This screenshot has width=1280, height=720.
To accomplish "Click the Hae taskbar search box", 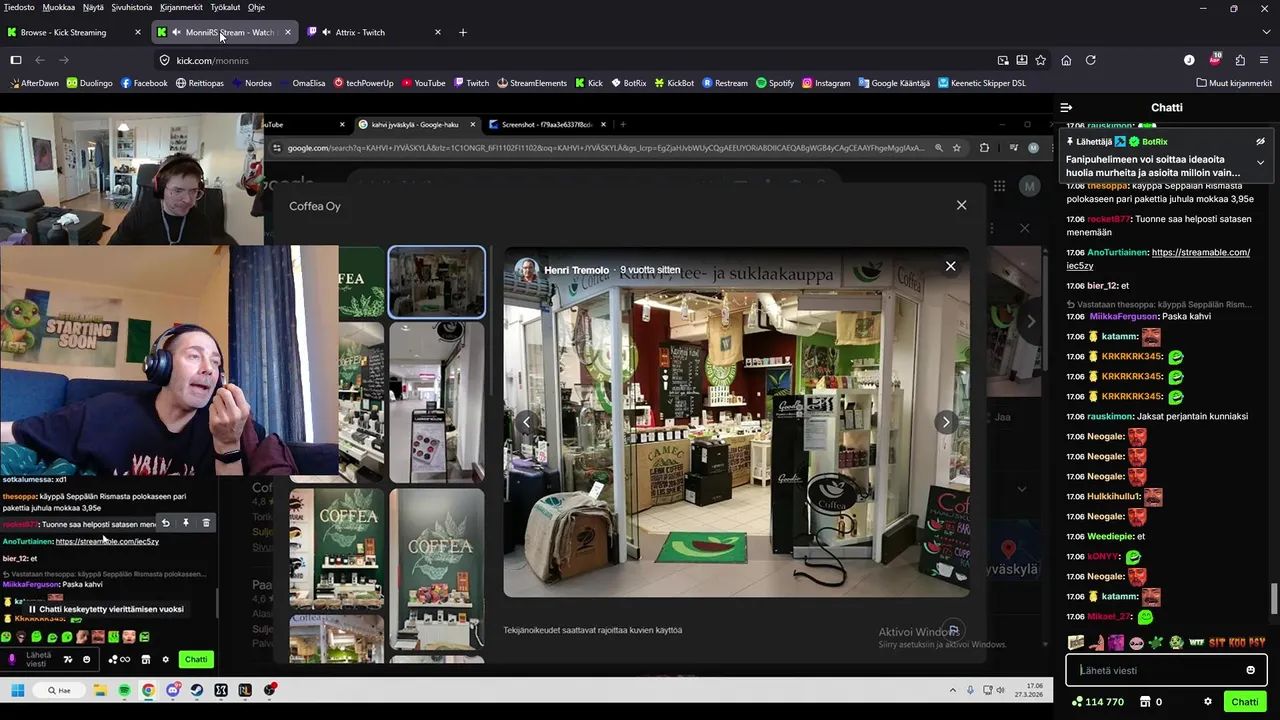I will coord(59,690).
